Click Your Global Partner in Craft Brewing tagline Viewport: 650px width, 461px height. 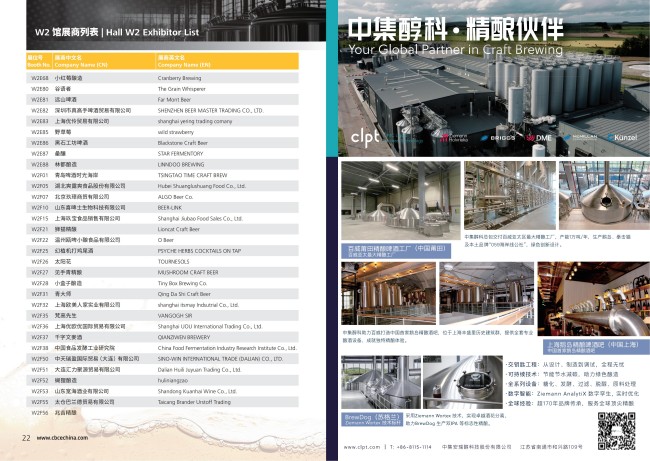[x=456, y=49]
